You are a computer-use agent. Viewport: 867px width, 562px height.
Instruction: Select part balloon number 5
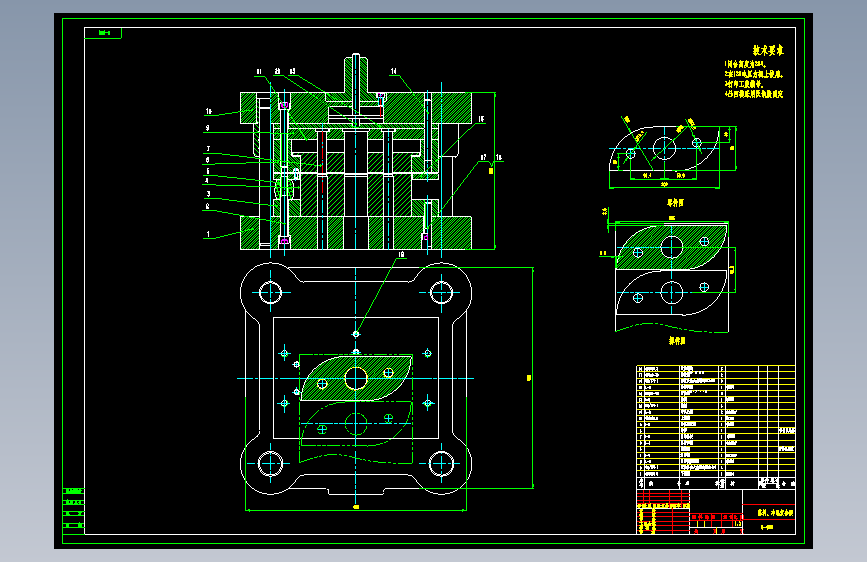[x=208, y=171]
